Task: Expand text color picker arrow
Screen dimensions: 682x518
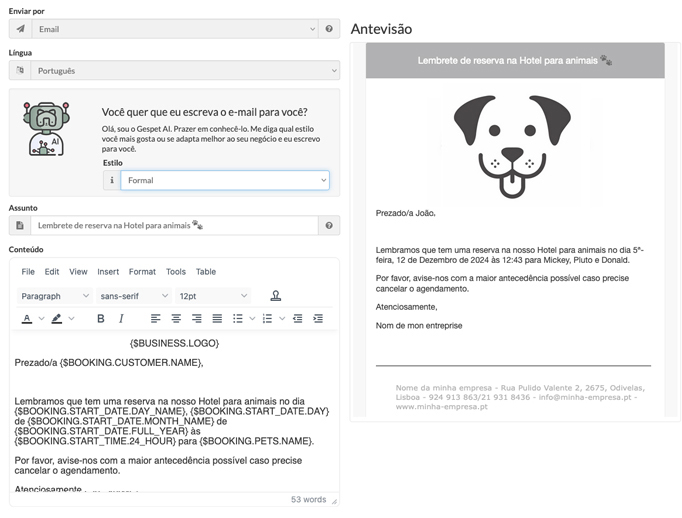Action: (x=41, y=318)
